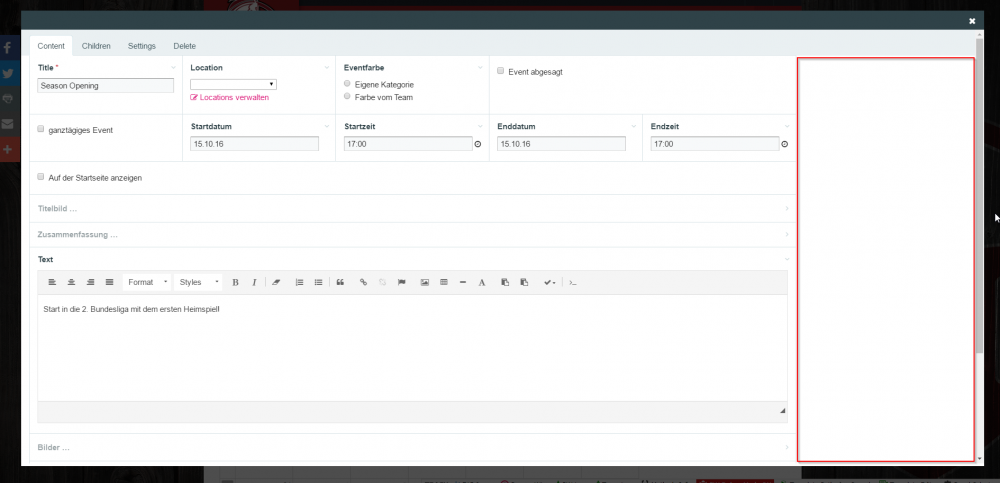Viewport: 1000px width, 483px height.
Task: Switch to the Children tab
Action: (96, 46)
